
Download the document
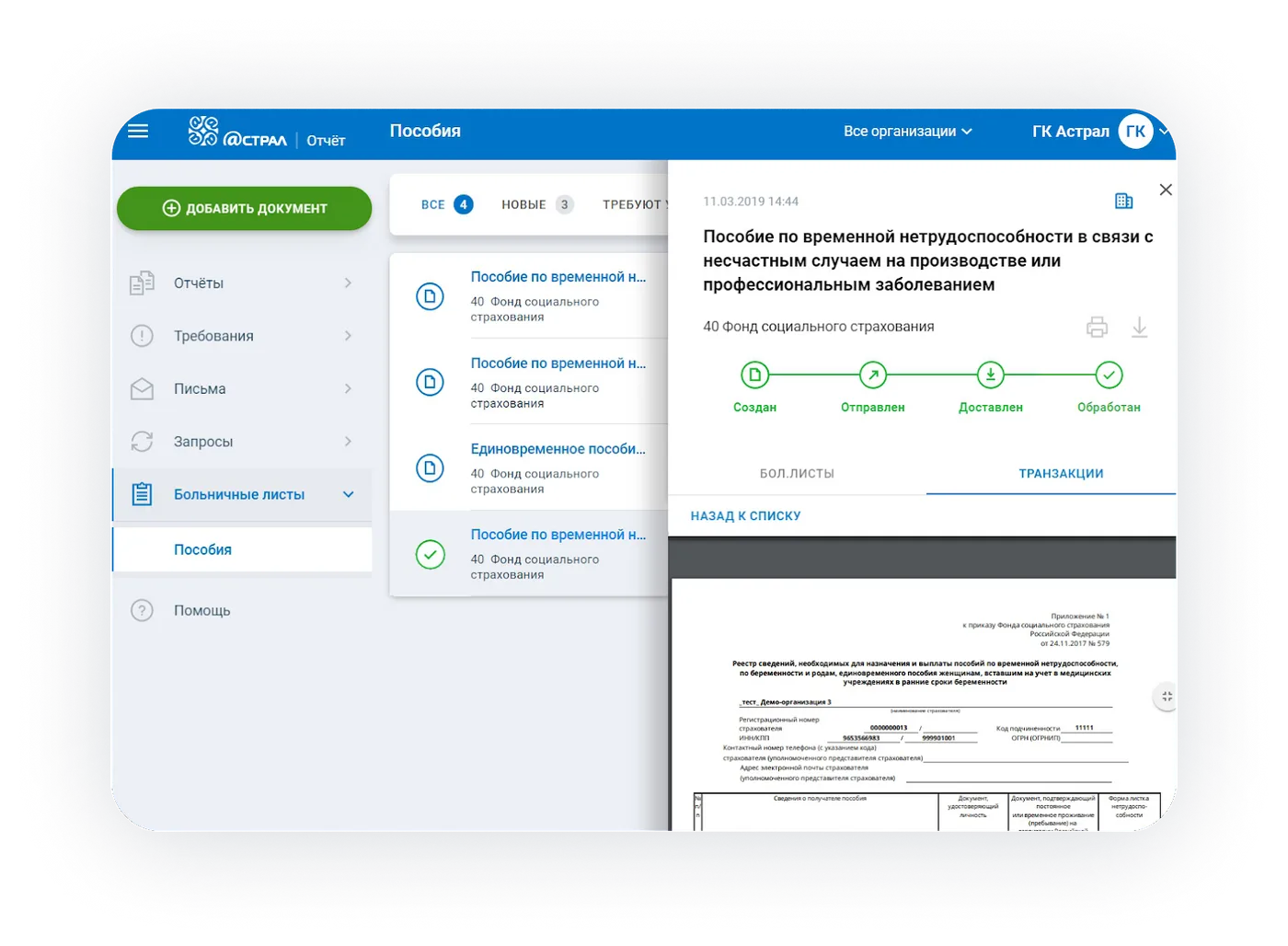click(x=1139, y=327)
